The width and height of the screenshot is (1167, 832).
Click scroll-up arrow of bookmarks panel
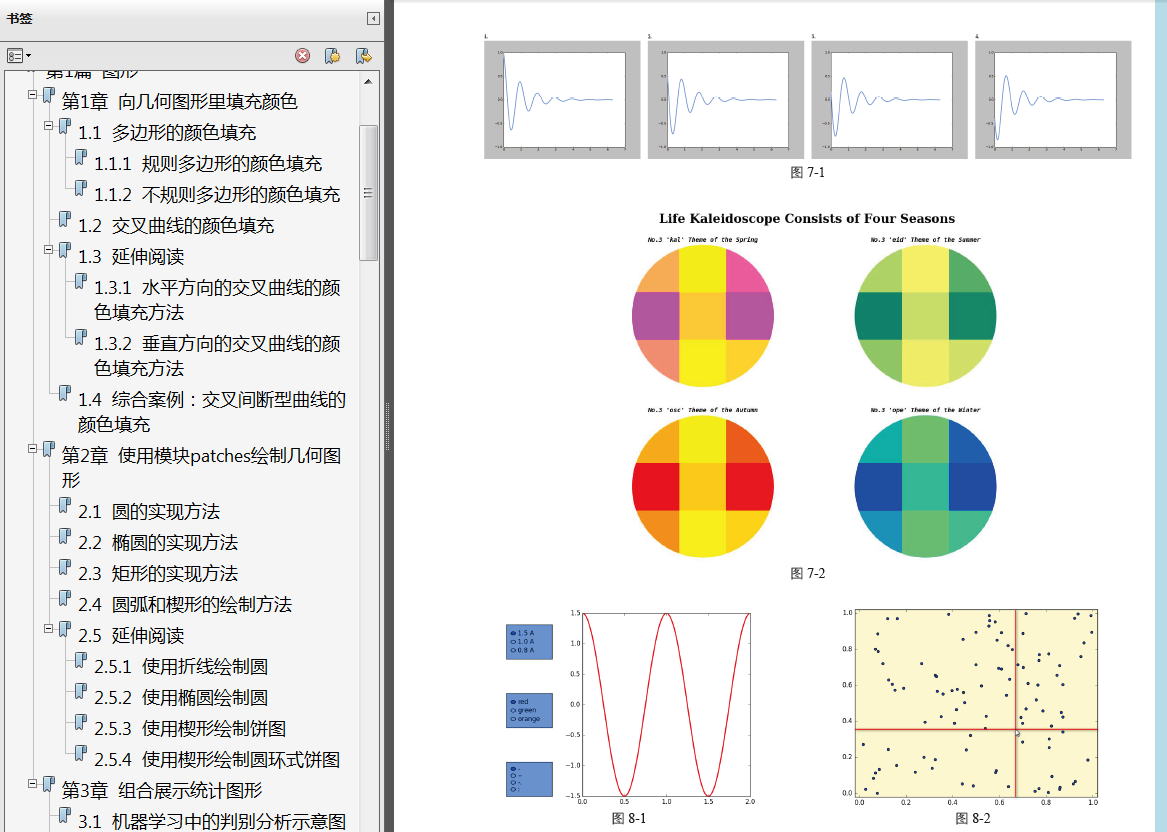(368, 81)
